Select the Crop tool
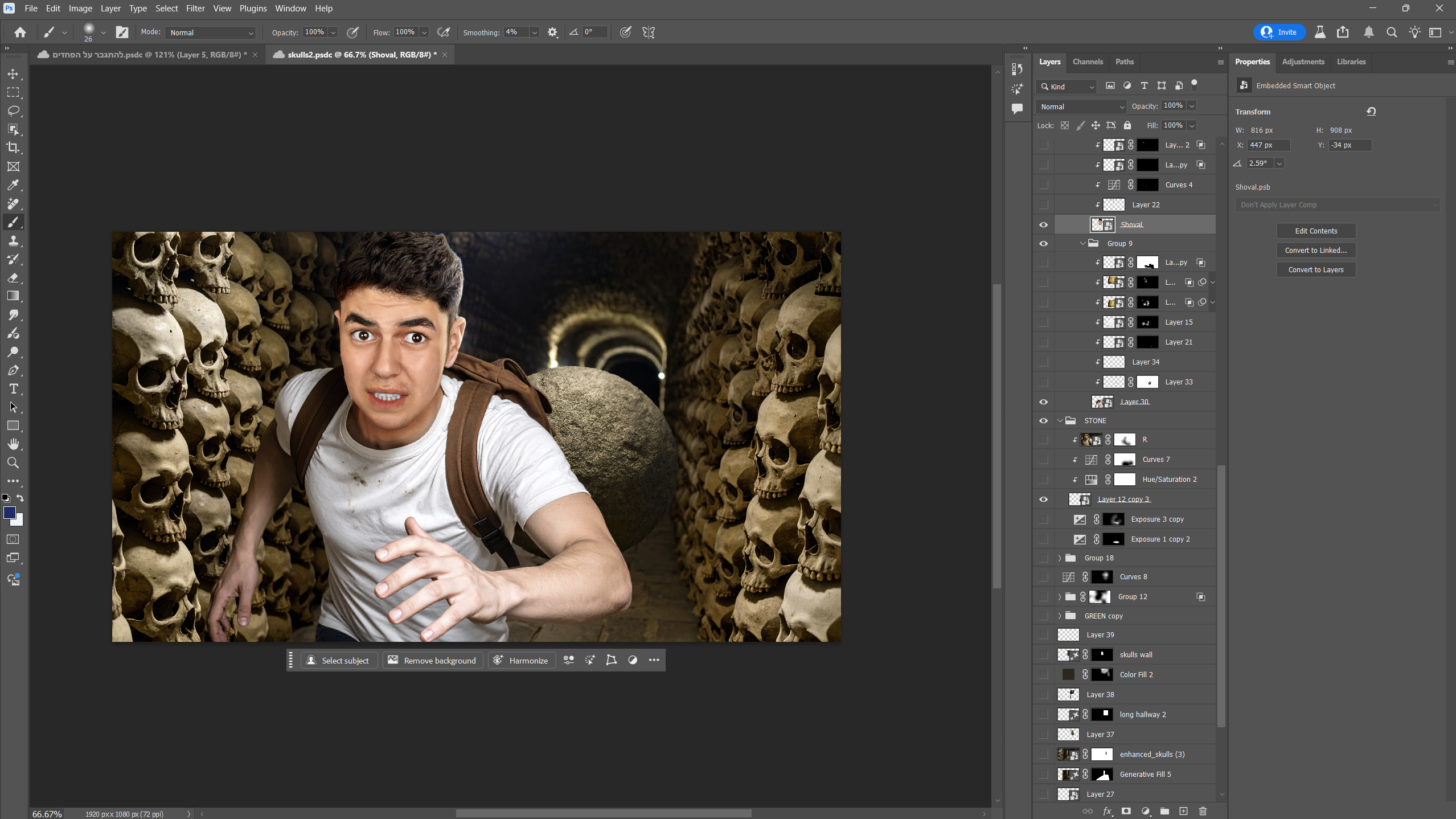 point(13,148)
